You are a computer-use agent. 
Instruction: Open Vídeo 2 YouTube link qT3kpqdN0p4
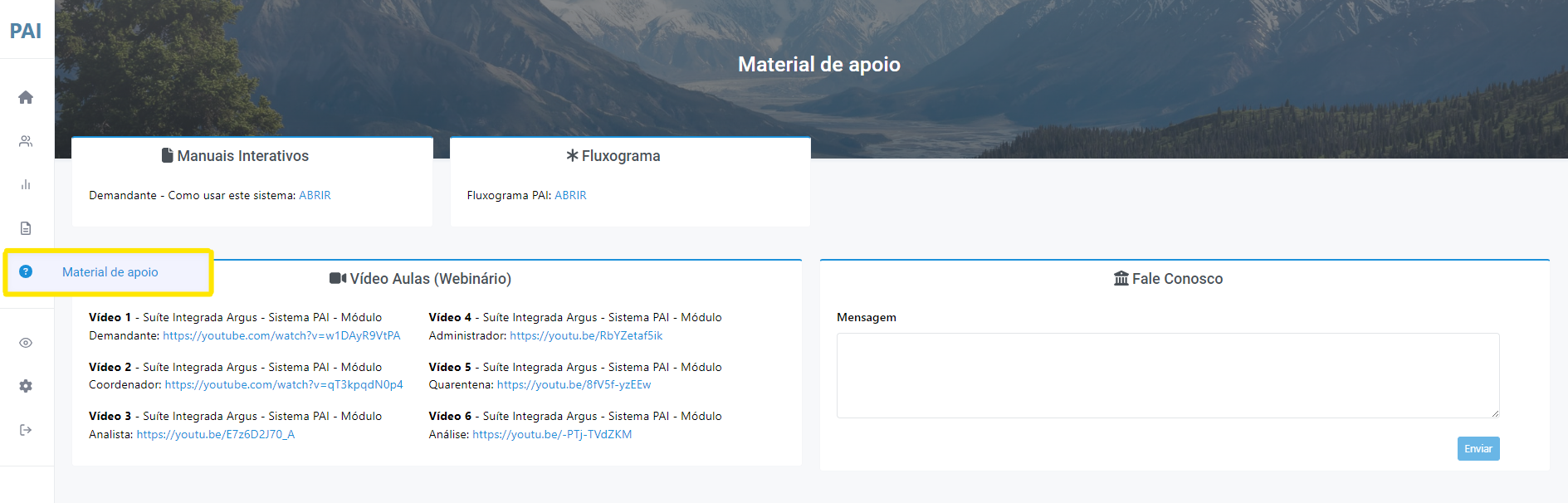284,384
